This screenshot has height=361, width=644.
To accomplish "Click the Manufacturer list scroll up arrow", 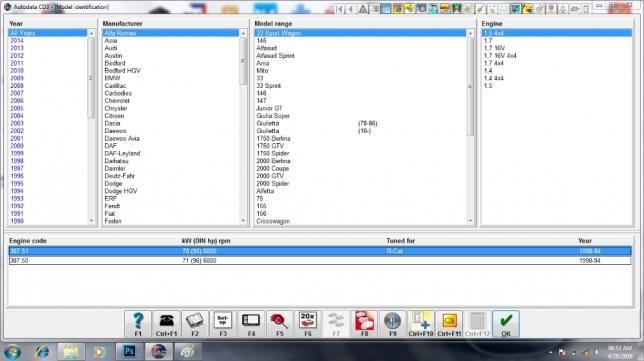I will (243, 33).
